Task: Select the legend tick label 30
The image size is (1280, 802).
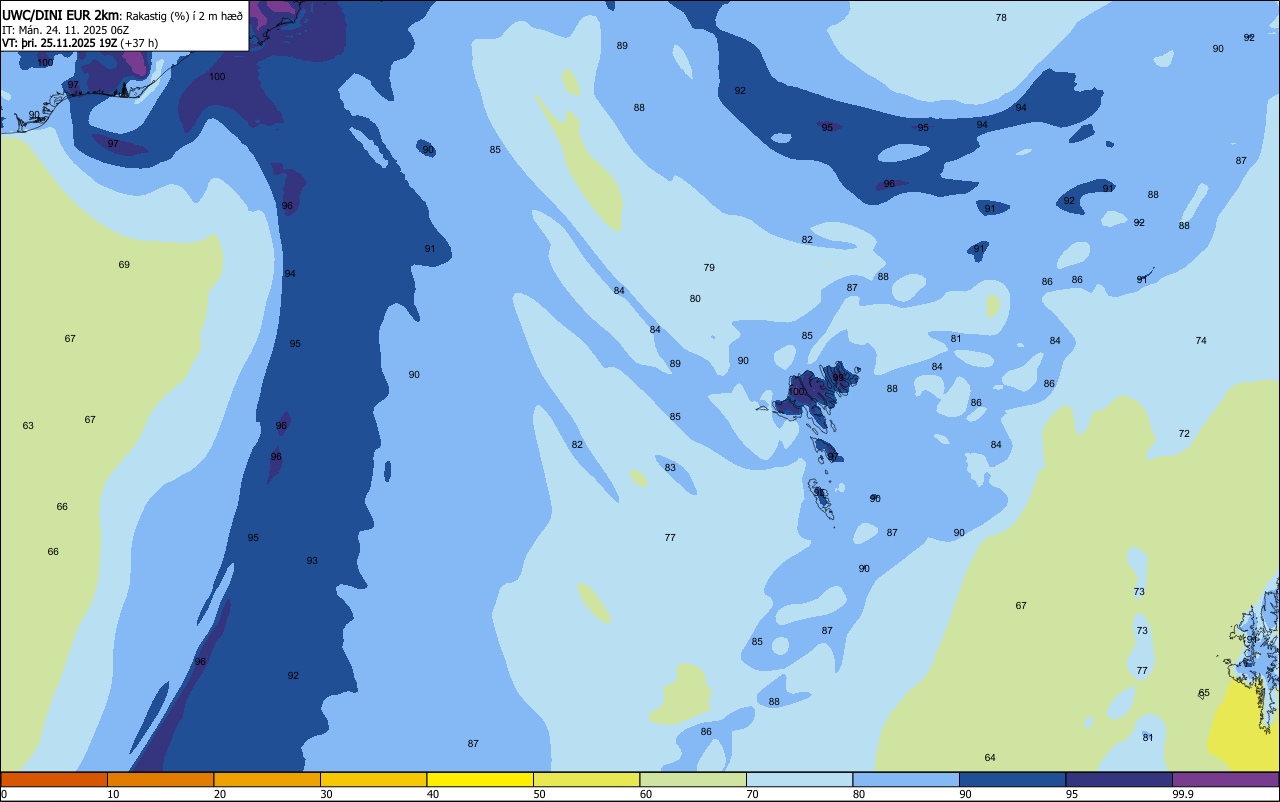Action: [326, 794]
